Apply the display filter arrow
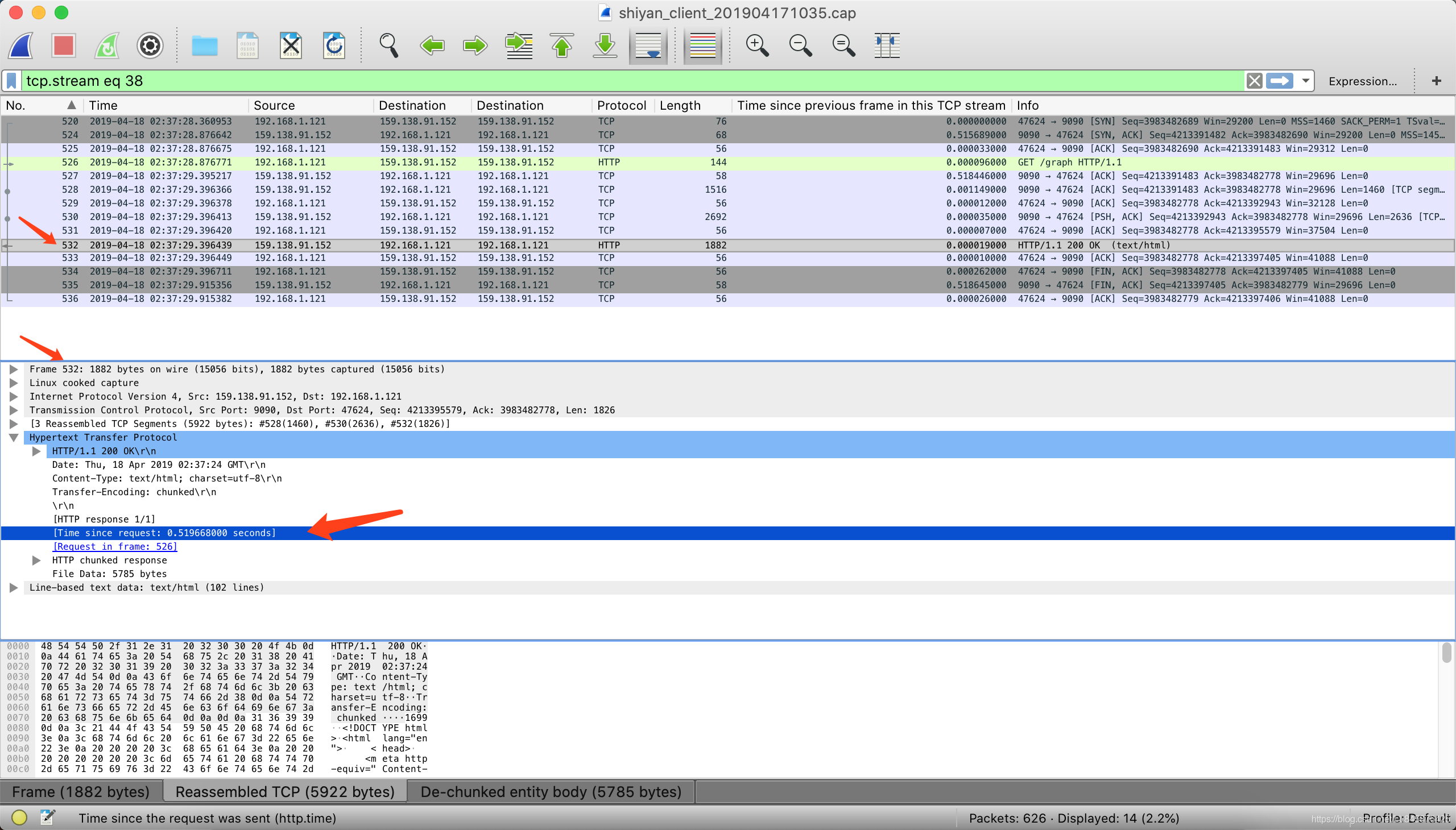This screenshot has height=830, width=1456. [x=1280, y=81]
